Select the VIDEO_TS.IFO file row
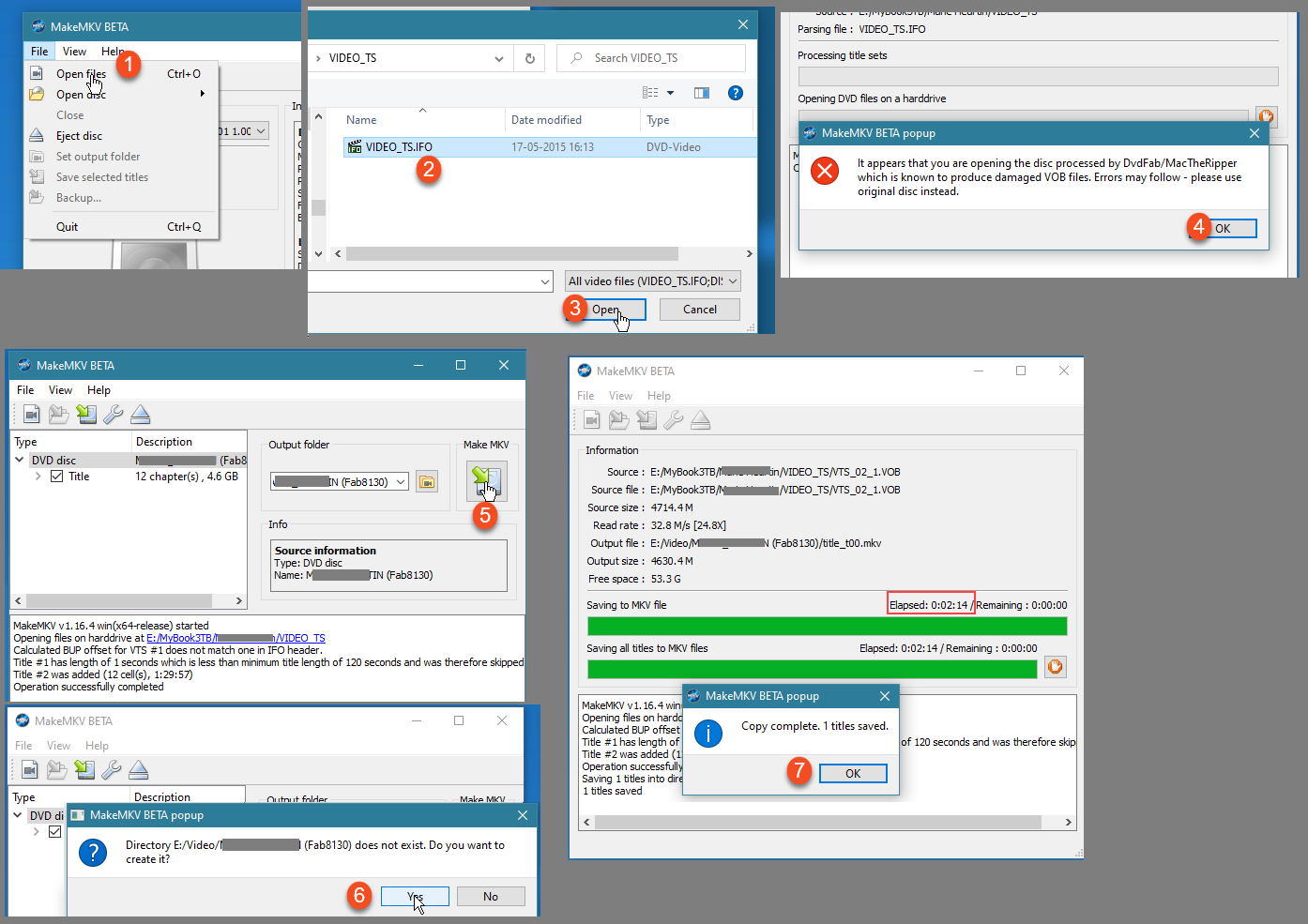1308x924 pixels. [550, 147]
